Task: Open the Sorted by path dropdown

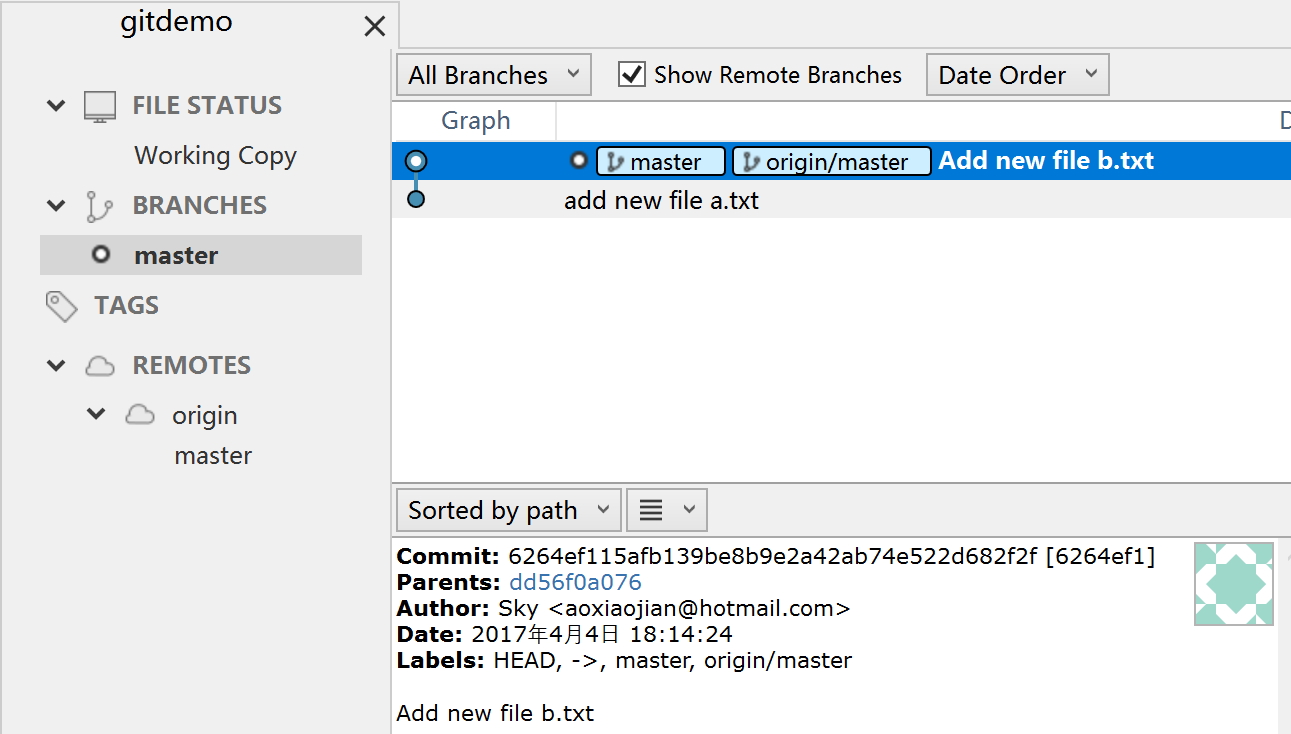Action: (508, 510)
